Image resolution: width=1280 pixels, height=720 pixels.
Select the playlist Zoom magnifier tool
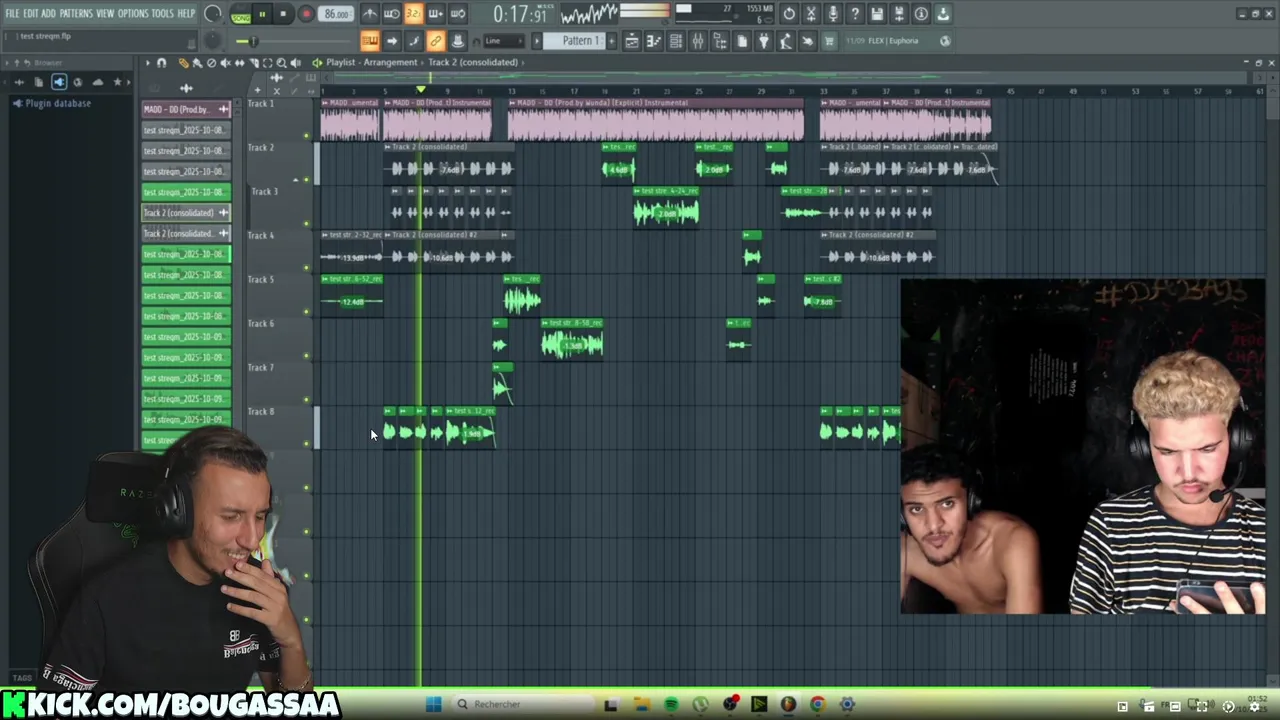click(x=281, y=63)
